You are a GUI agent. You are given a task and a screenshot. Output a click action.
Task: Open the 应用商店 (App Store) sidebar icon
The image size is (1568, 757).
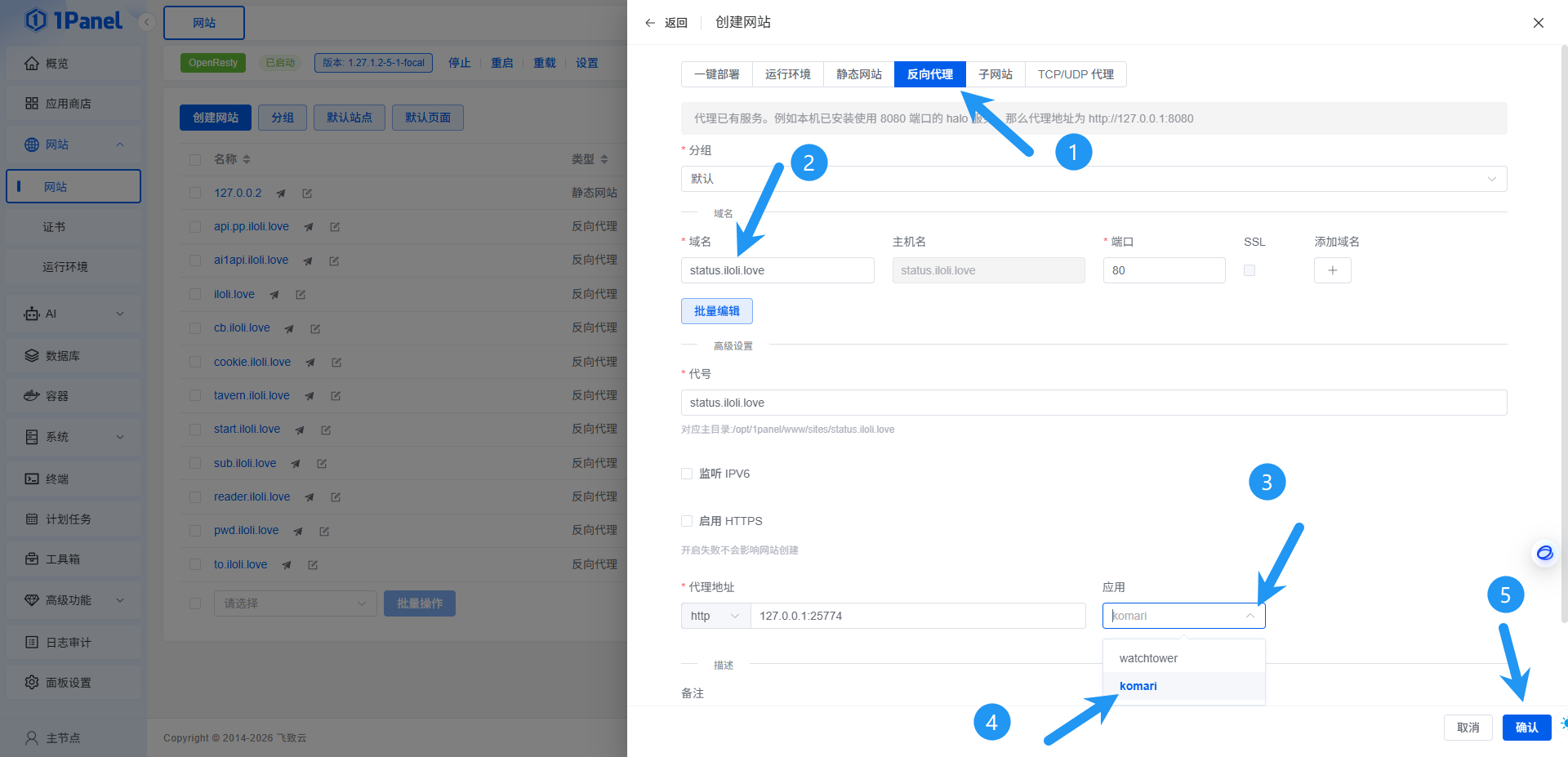coord(32,104)
